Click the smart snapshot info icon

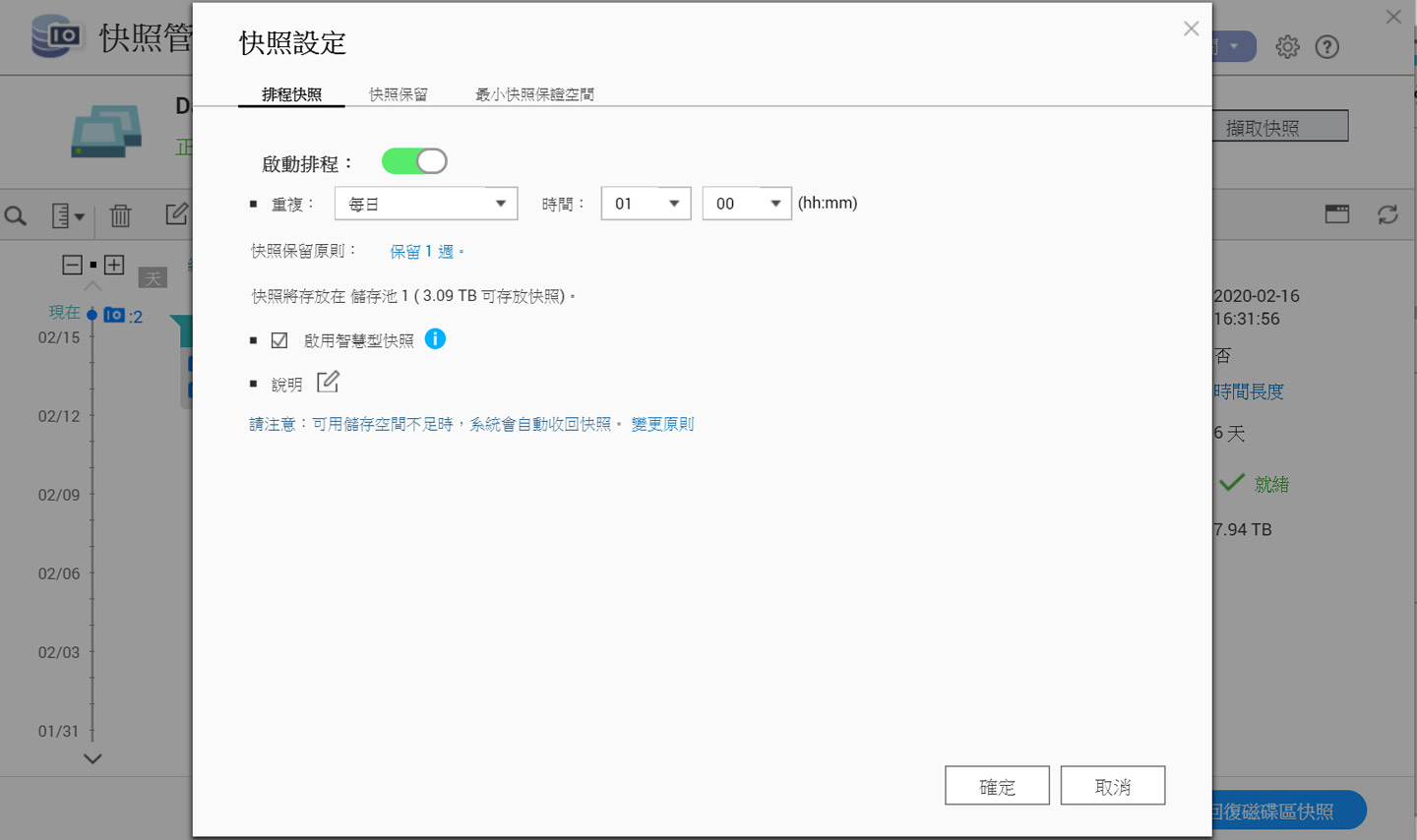(435, 338)
